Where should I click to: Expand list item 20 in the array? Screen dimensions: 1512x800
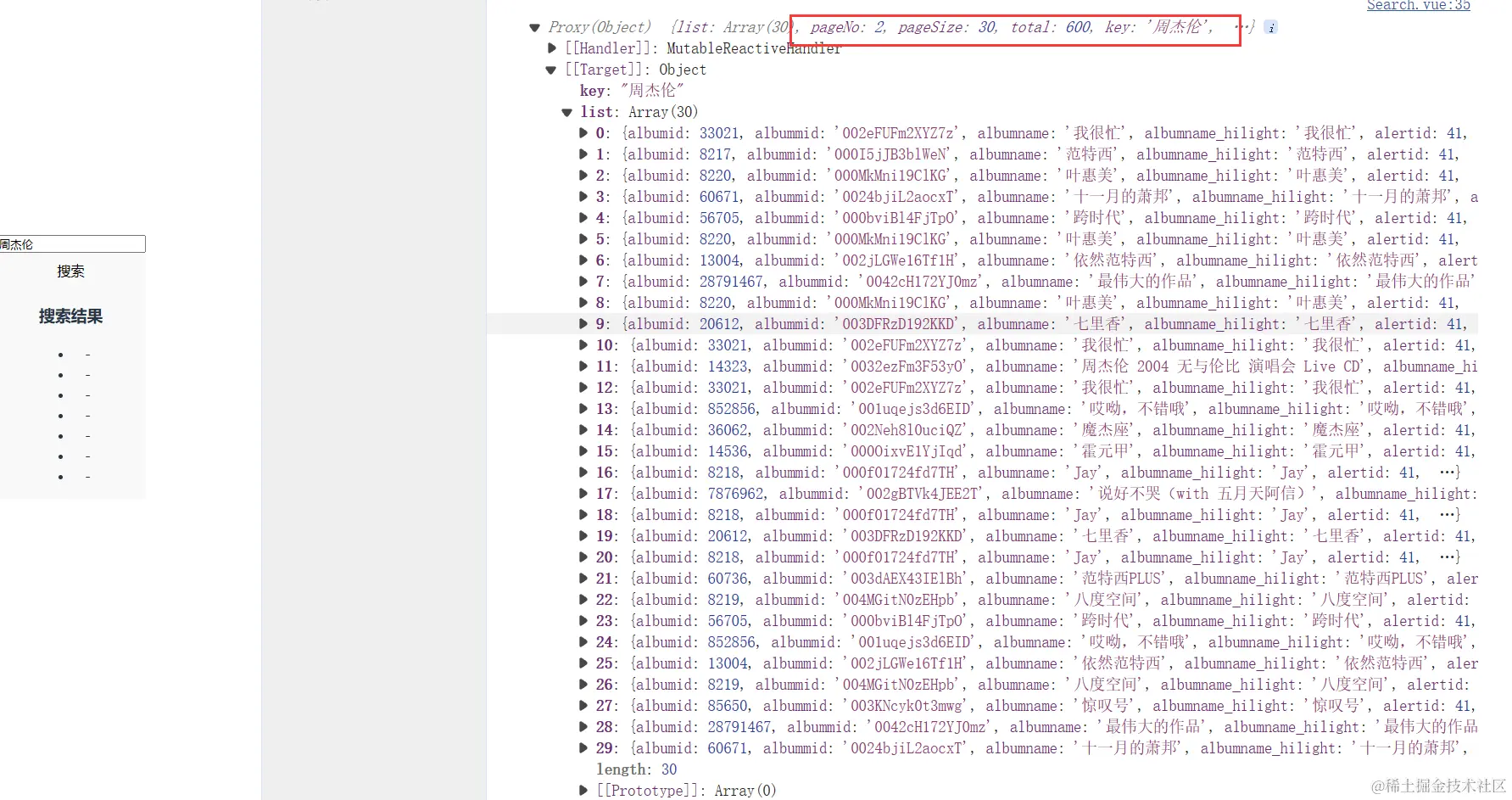pos(583,557)
